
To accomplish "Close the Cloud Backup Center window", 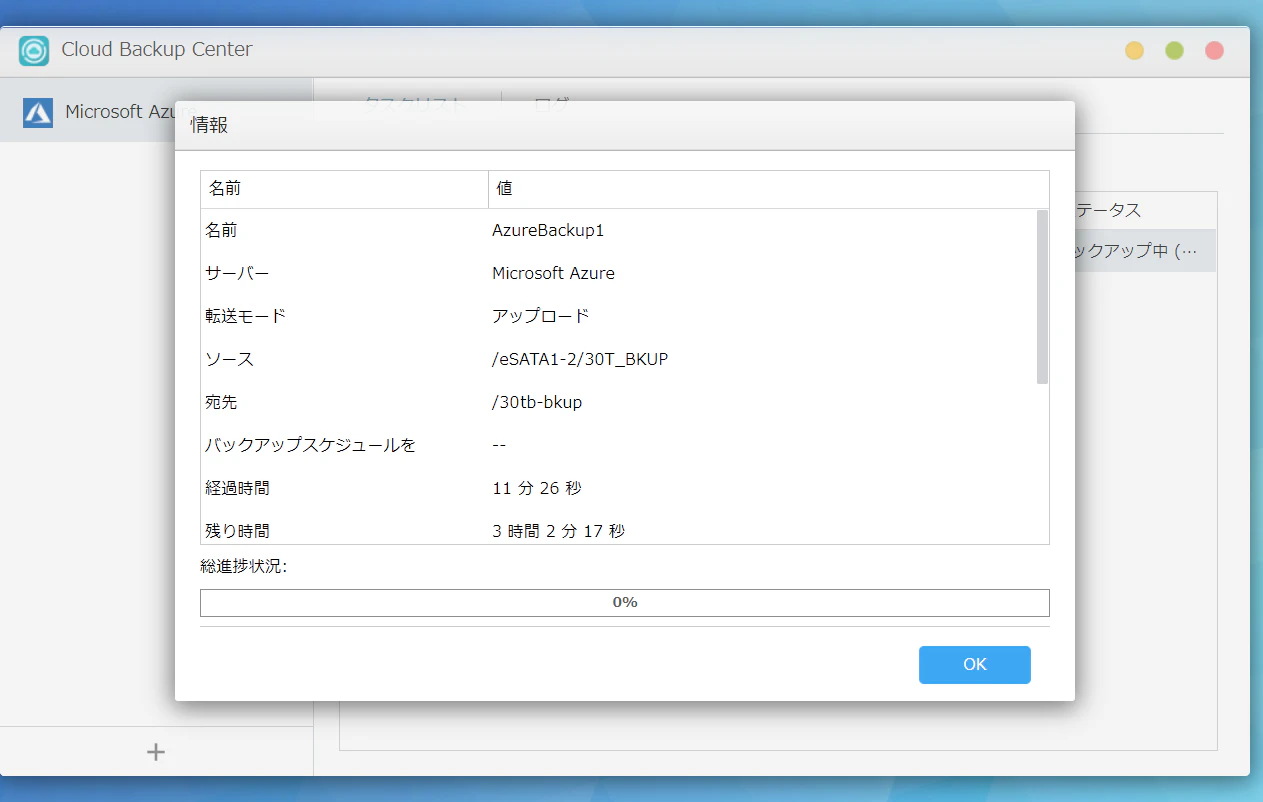I will (1214, 50).
